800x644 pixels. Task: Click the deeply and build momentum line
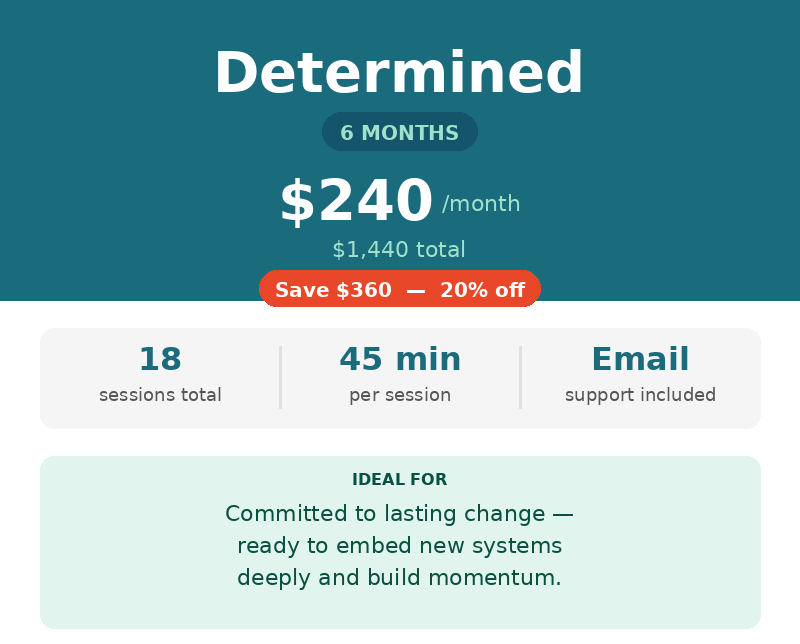pos(399,578)
